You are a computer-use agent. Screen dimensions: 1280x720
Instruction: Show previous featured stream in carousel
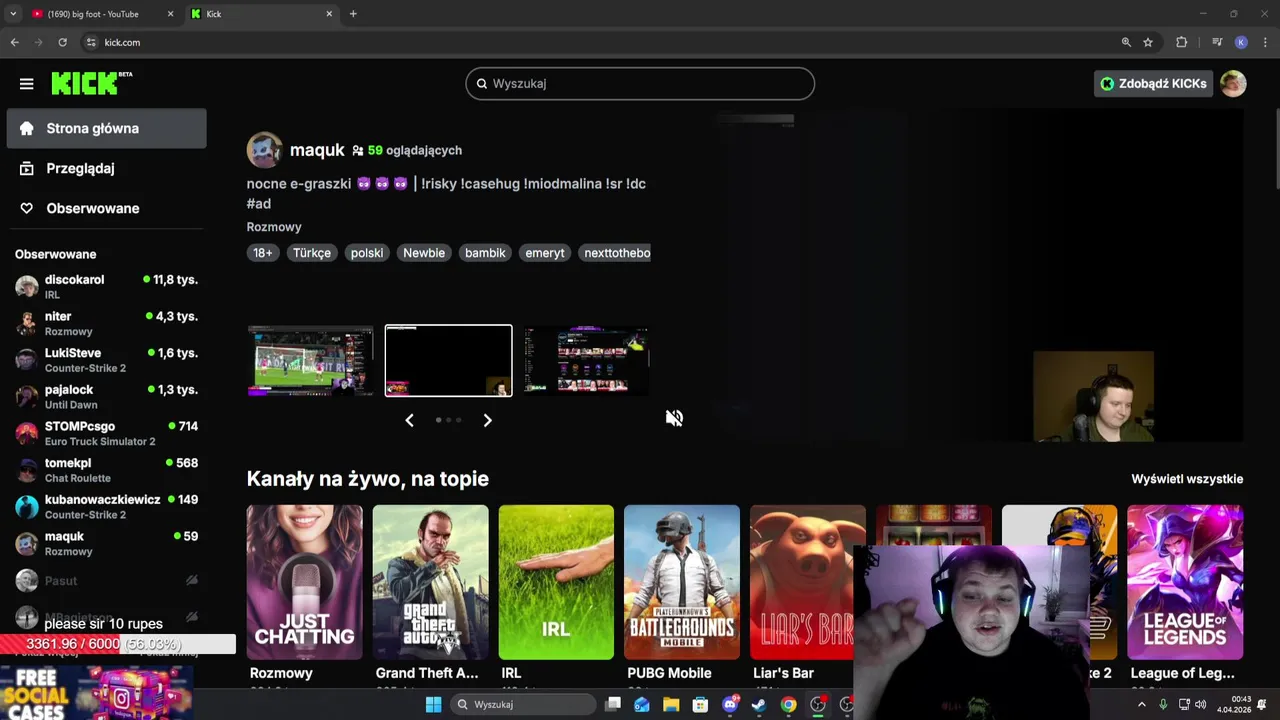(x=409, y=420)
